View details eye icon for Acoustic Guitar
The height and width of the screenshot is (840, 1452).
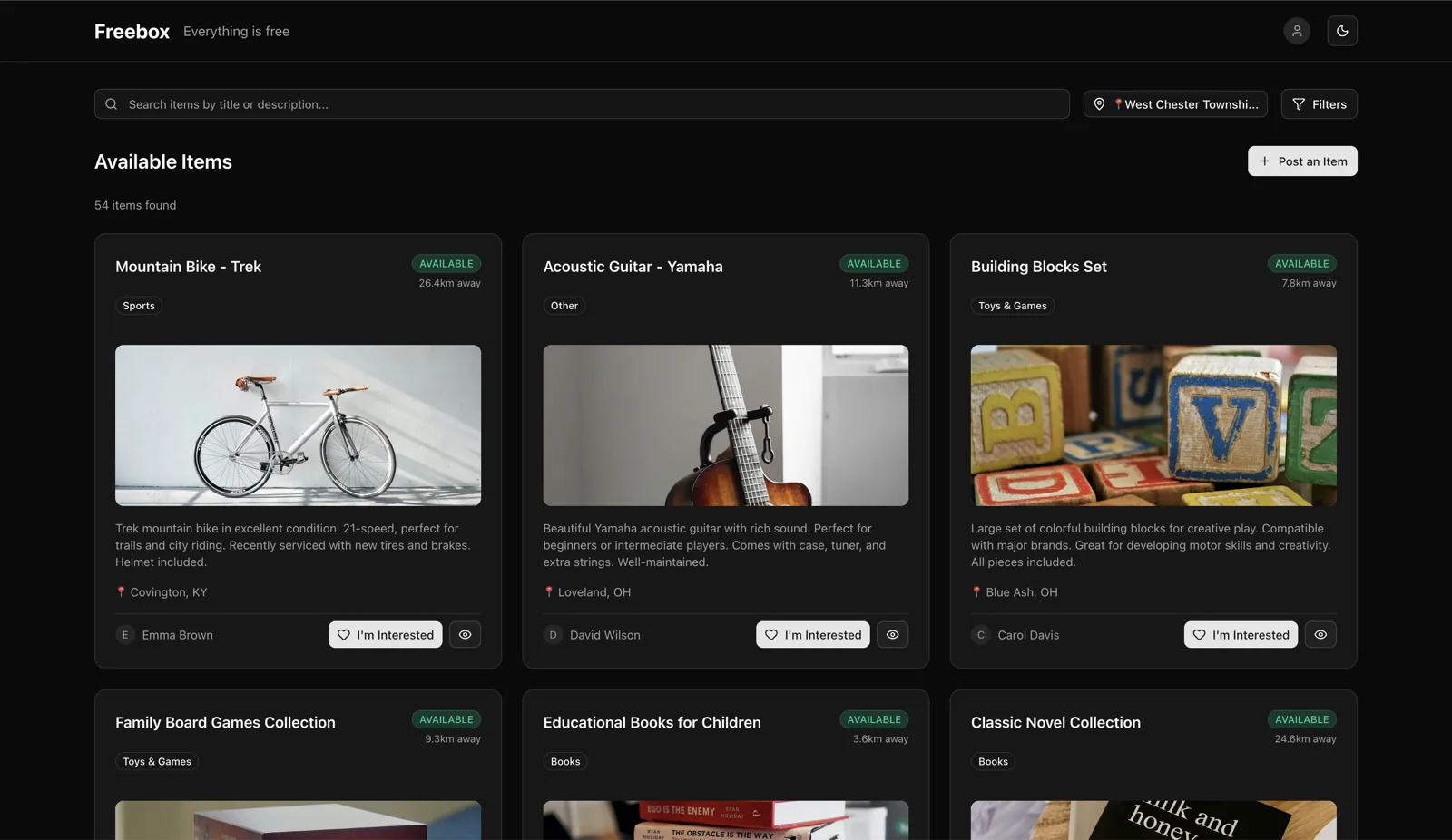[893, 635]
